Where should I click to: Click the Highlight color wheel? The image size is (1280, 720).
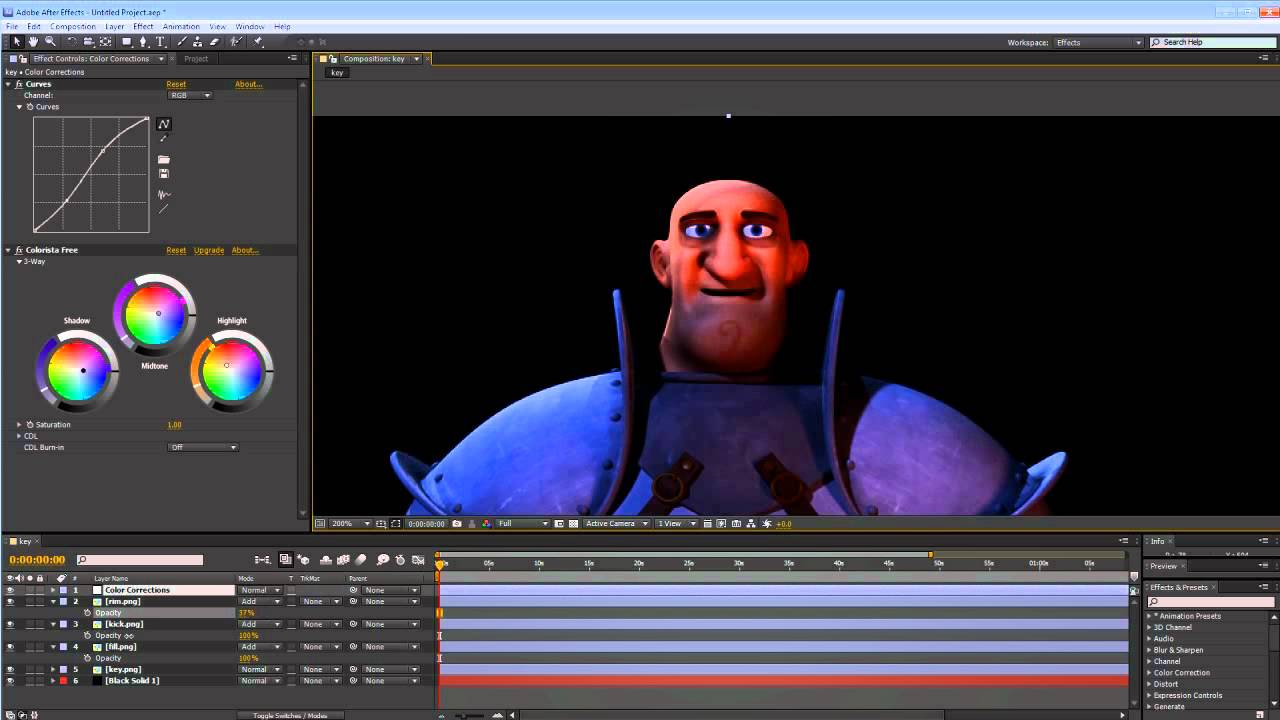231,371
